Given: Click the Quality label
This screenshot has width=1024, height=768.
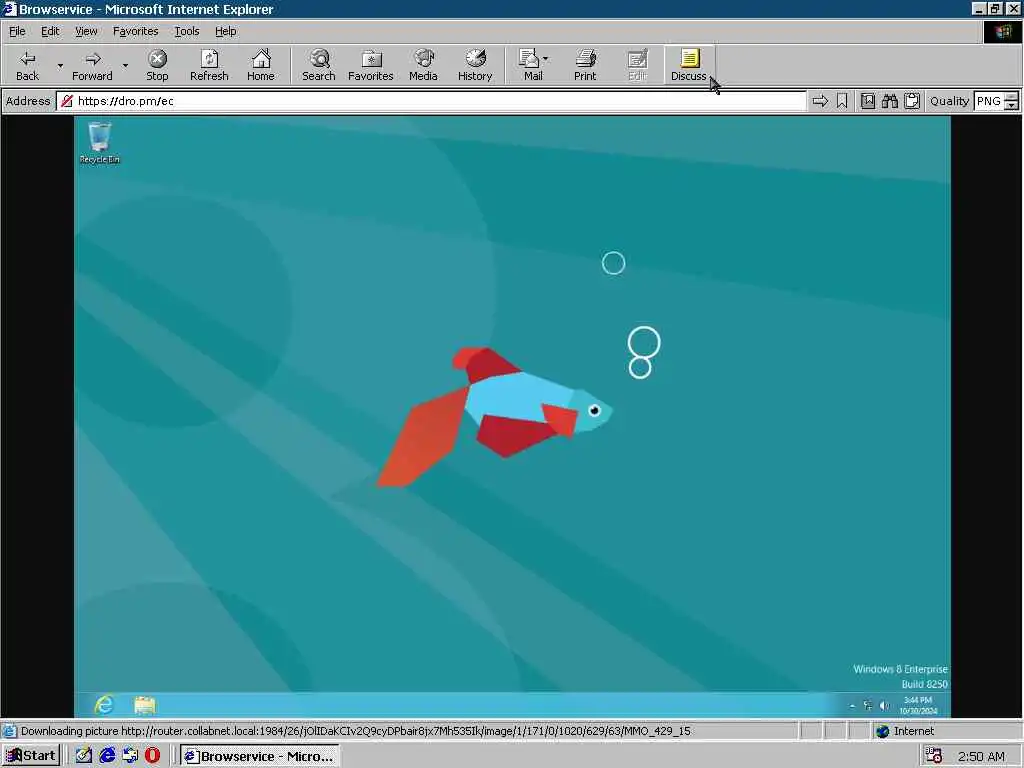Looking at the screenshot, I should tap(949, 101).
